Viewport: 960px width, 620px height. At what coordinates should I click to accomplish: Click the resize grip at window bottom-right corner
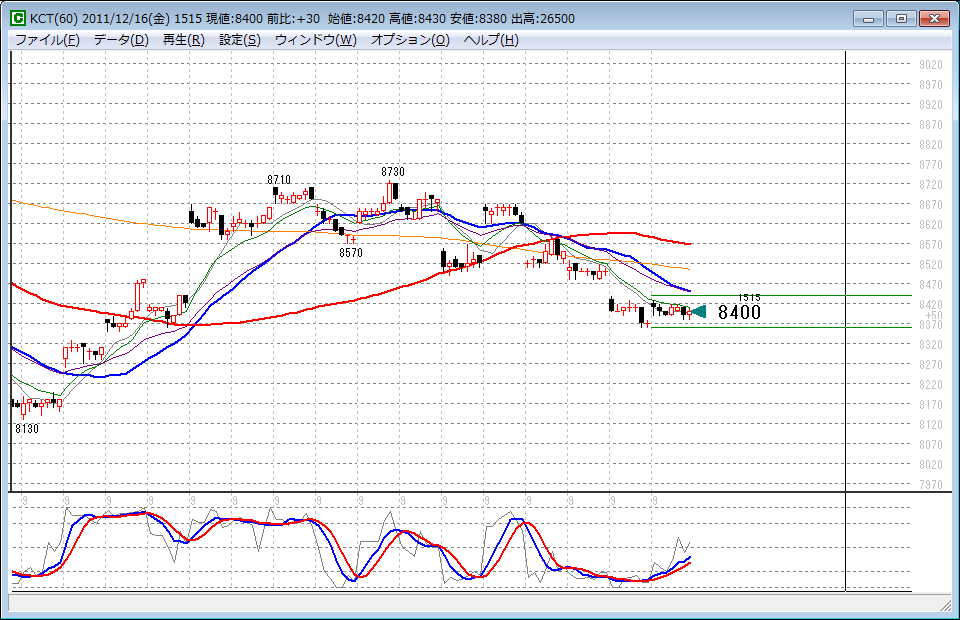point(945,606)
